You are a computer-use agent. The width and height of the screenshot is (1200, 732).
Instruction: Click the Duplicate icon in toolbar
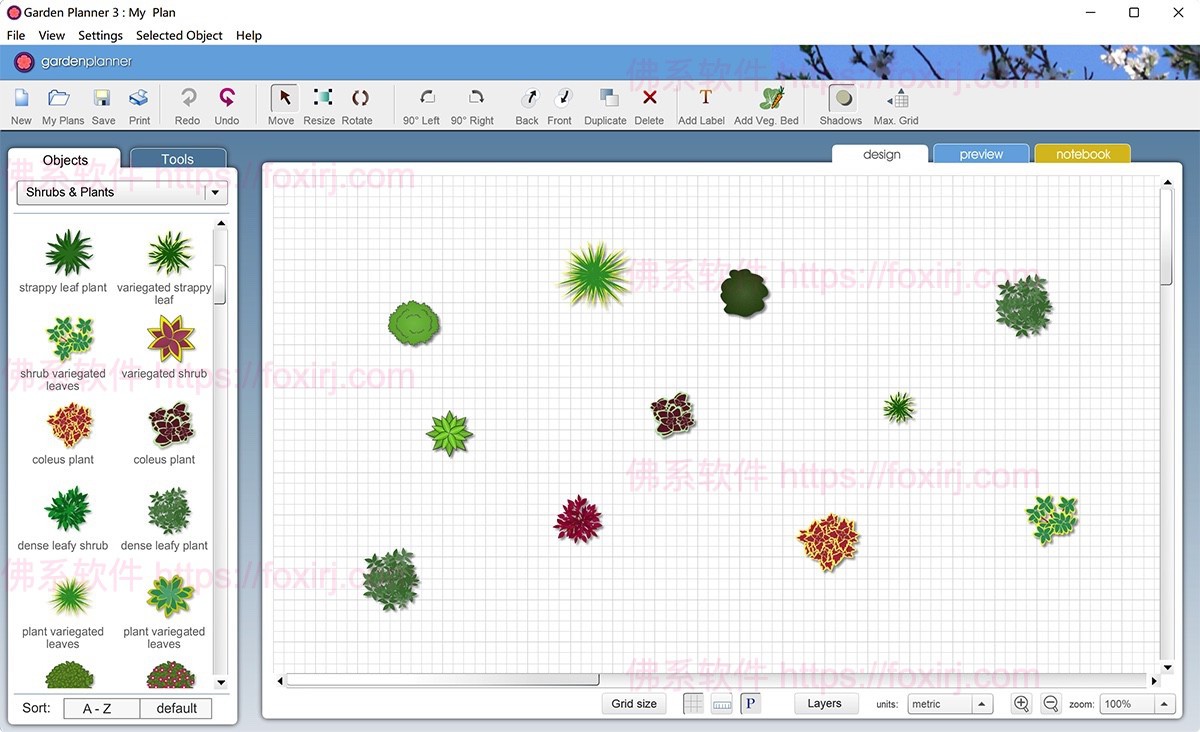[x=608, y=98]
